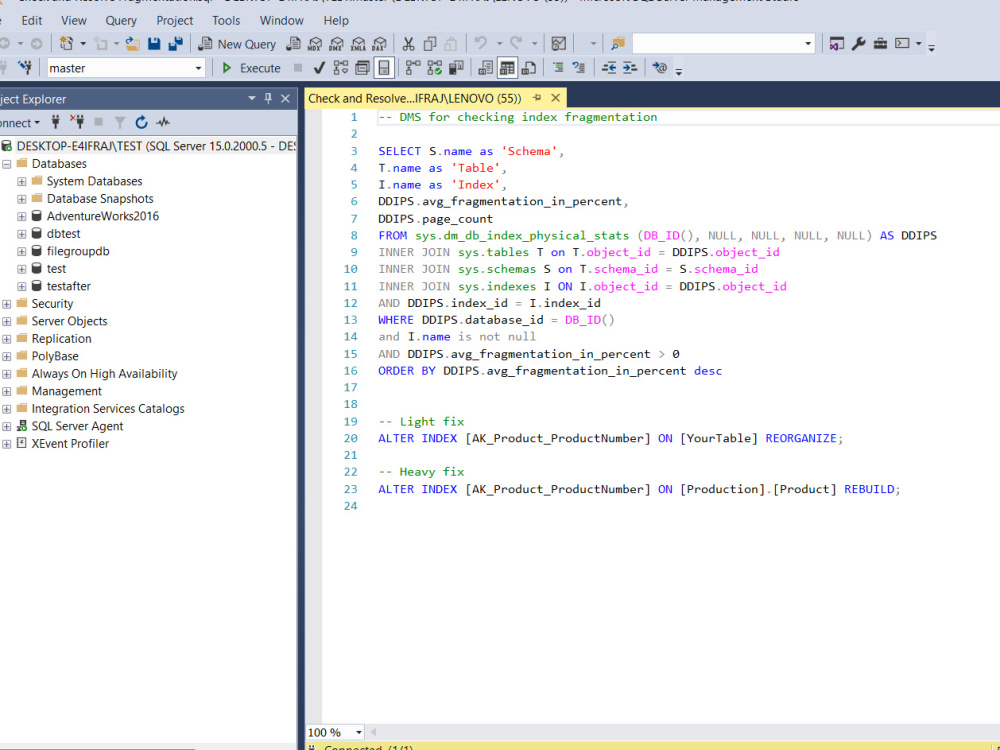Toggle IntelliSense enabled button

[x=384, y=68]
